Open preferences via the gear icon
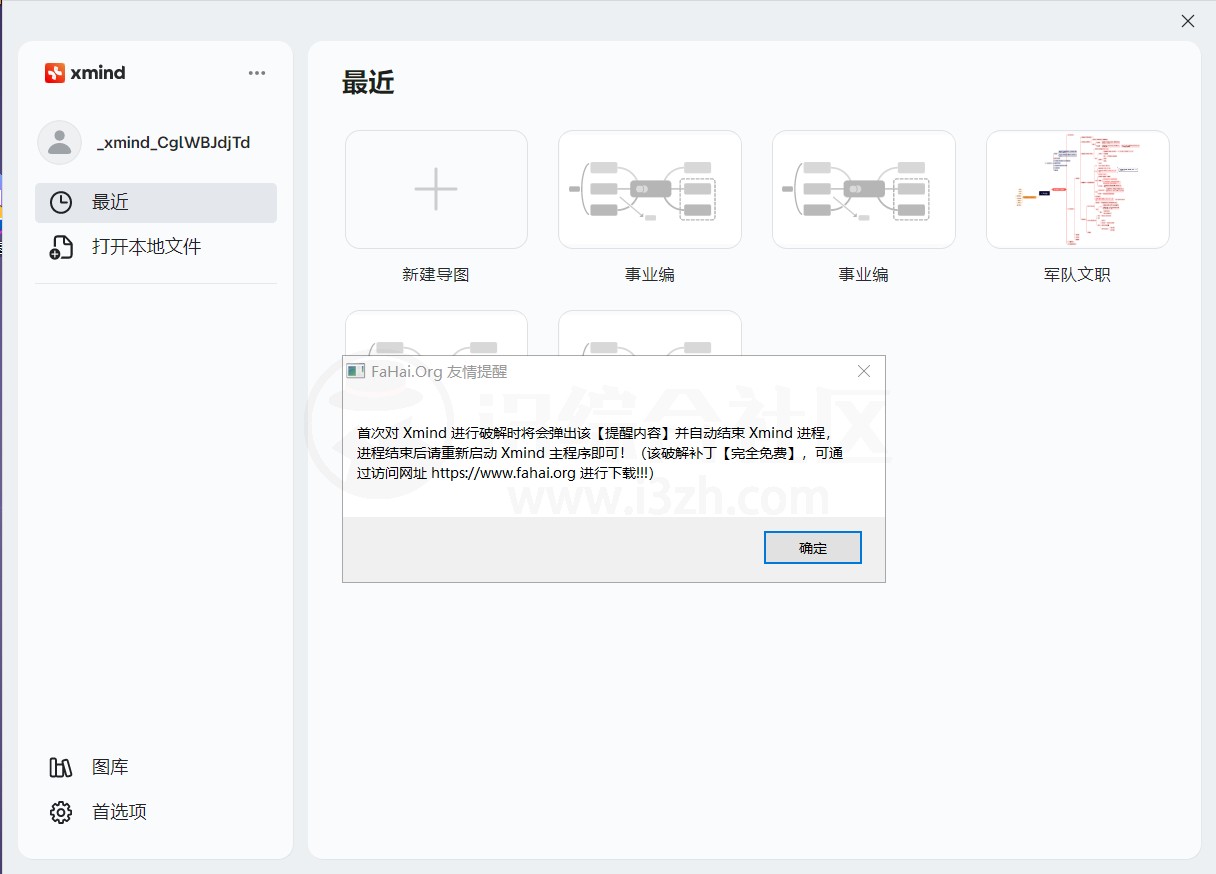The height and width of the screenshot is (874, 1216). coord(60,811)
